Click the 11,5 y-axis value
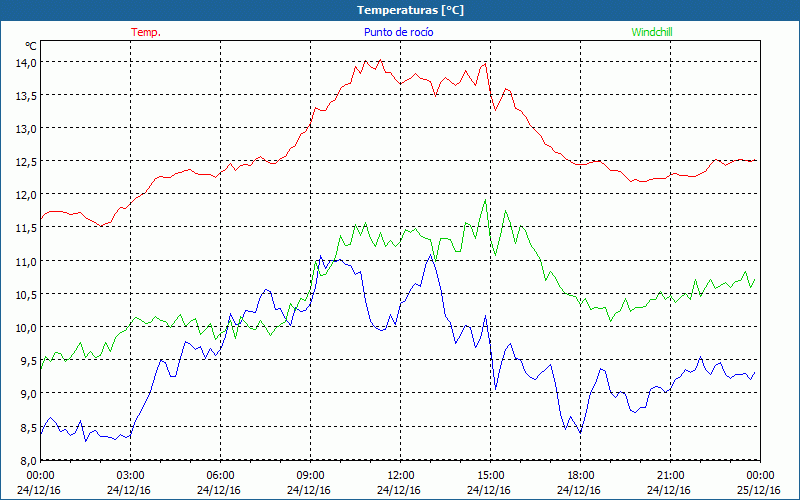Viewport: 800px width, 500px height. 26,228
